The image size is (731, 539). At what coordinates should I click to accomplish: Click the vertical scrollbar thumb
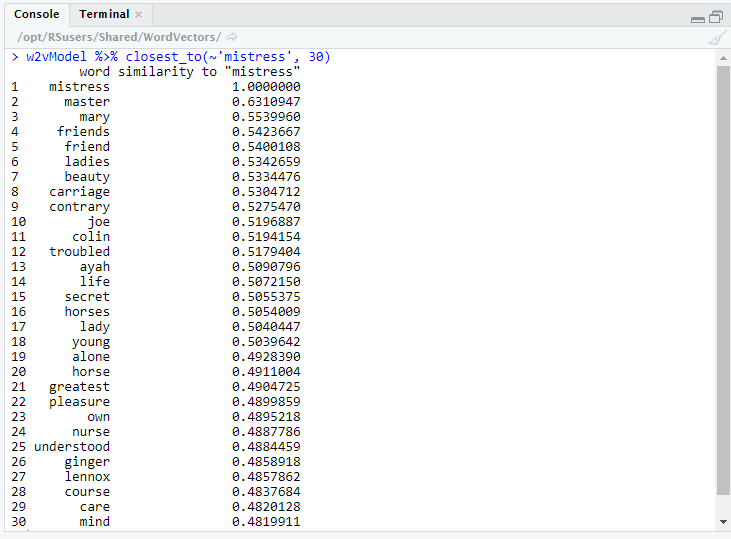(723, 280)
